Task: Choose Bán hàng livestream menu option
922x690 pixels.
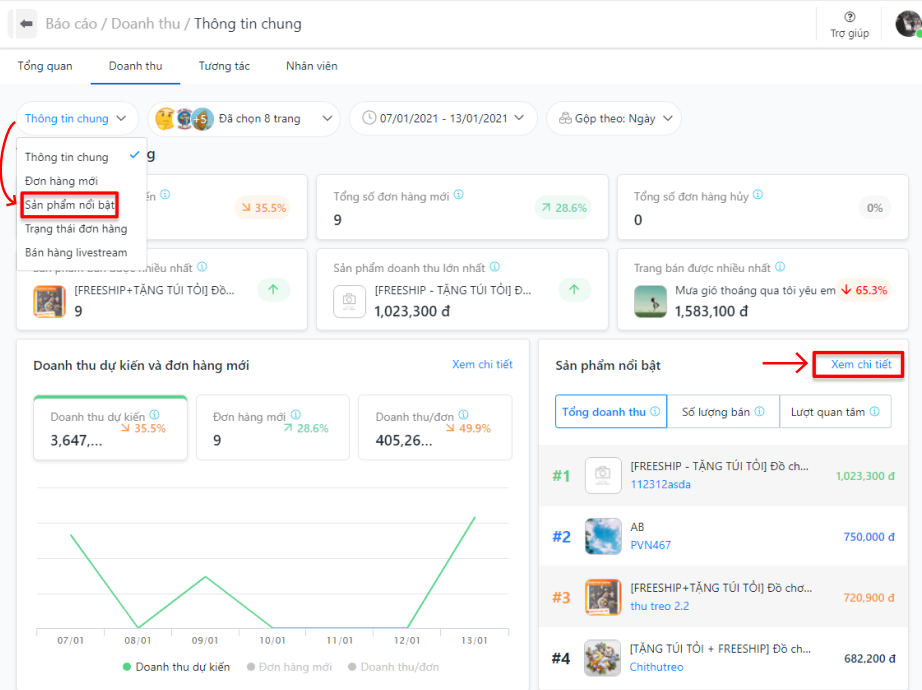Action: click(x=82, y=252)
